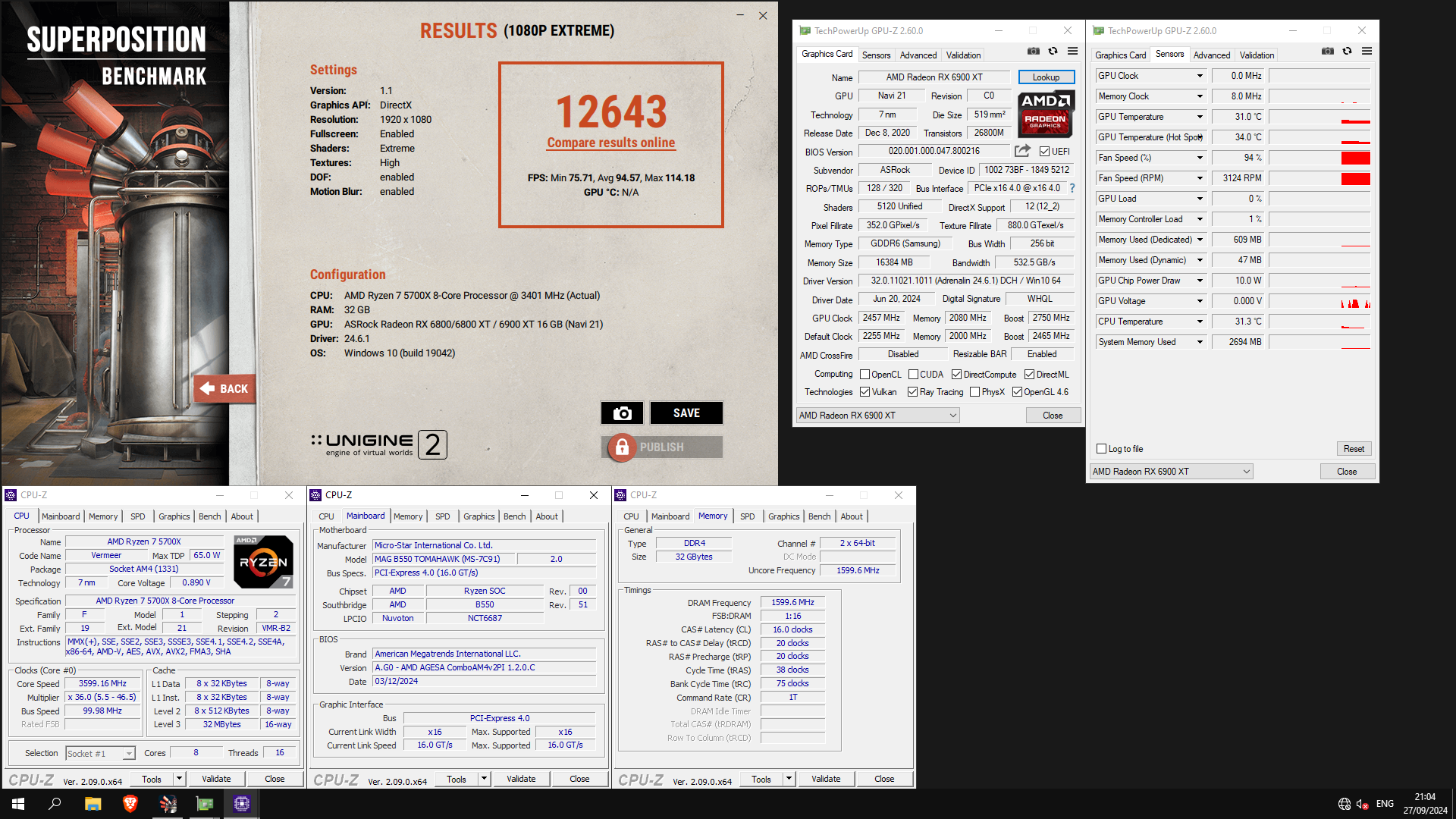Toggle the UEFI checkbox
This screenshot has height=819, width=1456.
[1044, 152]
